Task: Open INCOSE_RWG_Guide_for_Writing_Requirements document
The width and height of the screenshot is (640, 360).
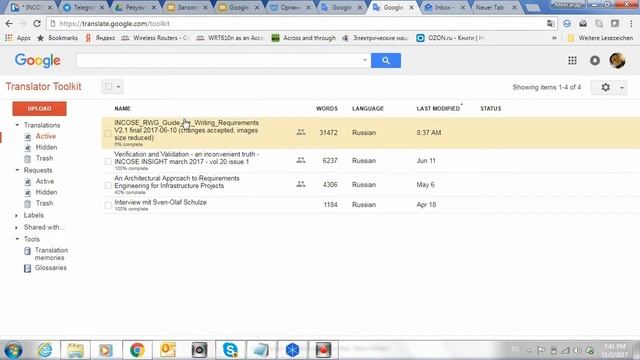Action: click(186, 130)
